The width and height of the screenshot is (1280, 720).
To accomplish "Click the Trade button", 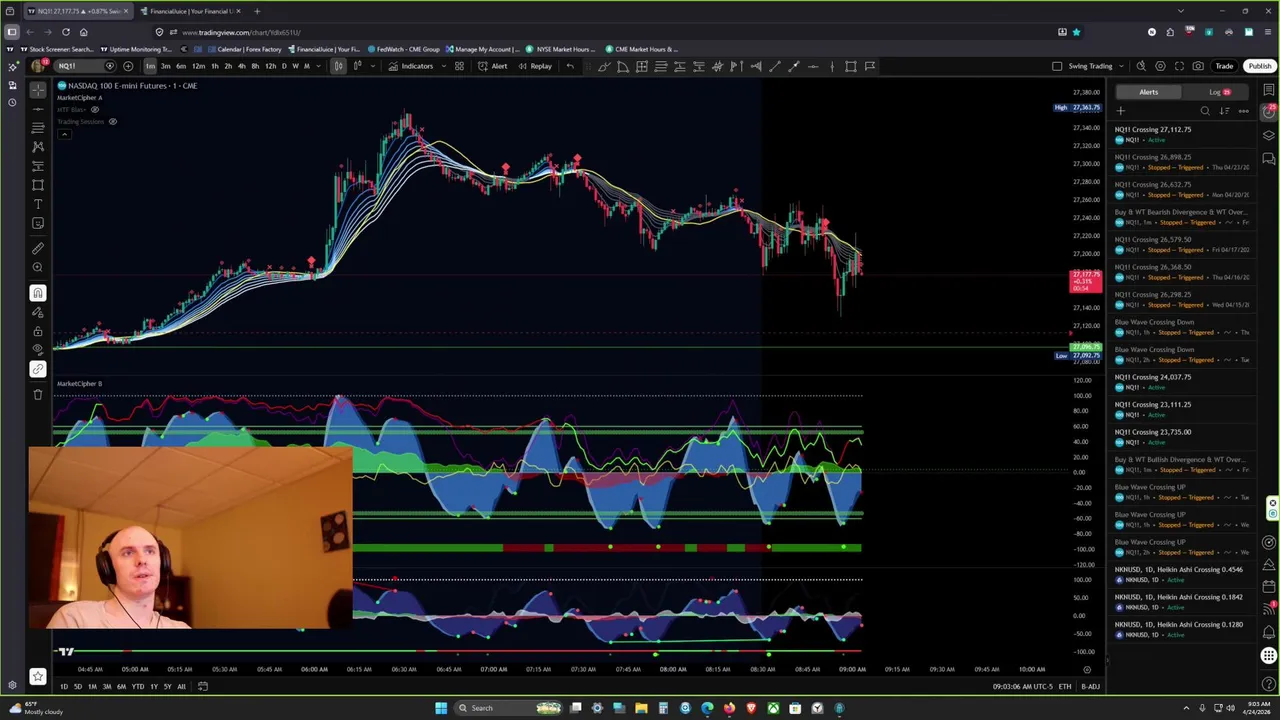I will 1224,66.
